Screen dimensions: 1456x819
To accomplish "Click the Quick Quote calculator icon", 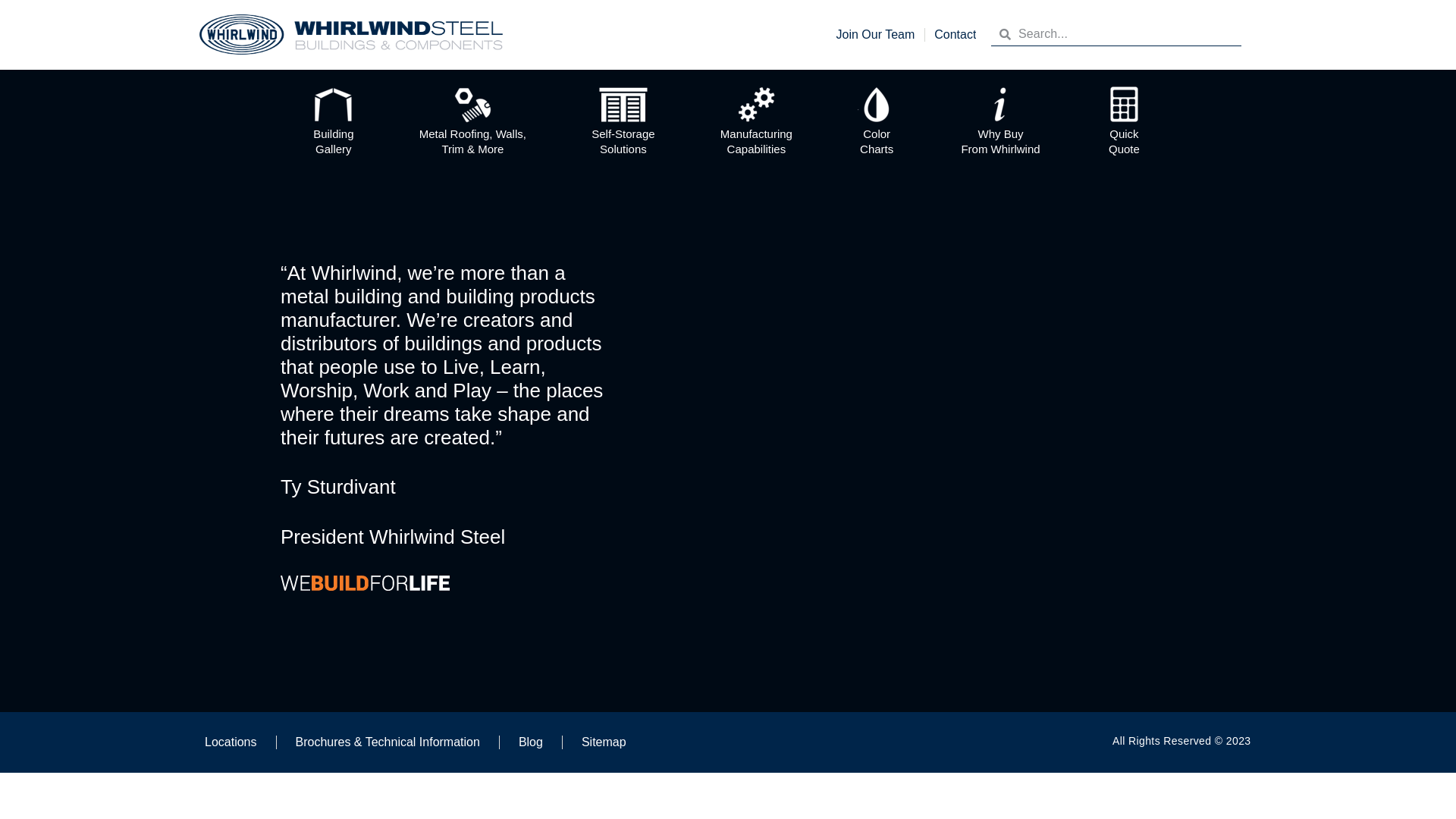I will click(x=1124, y=105).
